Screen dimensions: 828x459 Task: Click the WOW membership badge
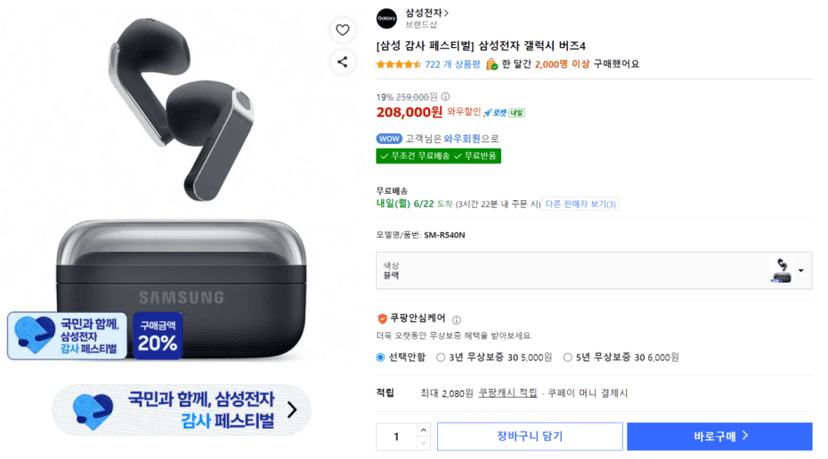(389, 138)
